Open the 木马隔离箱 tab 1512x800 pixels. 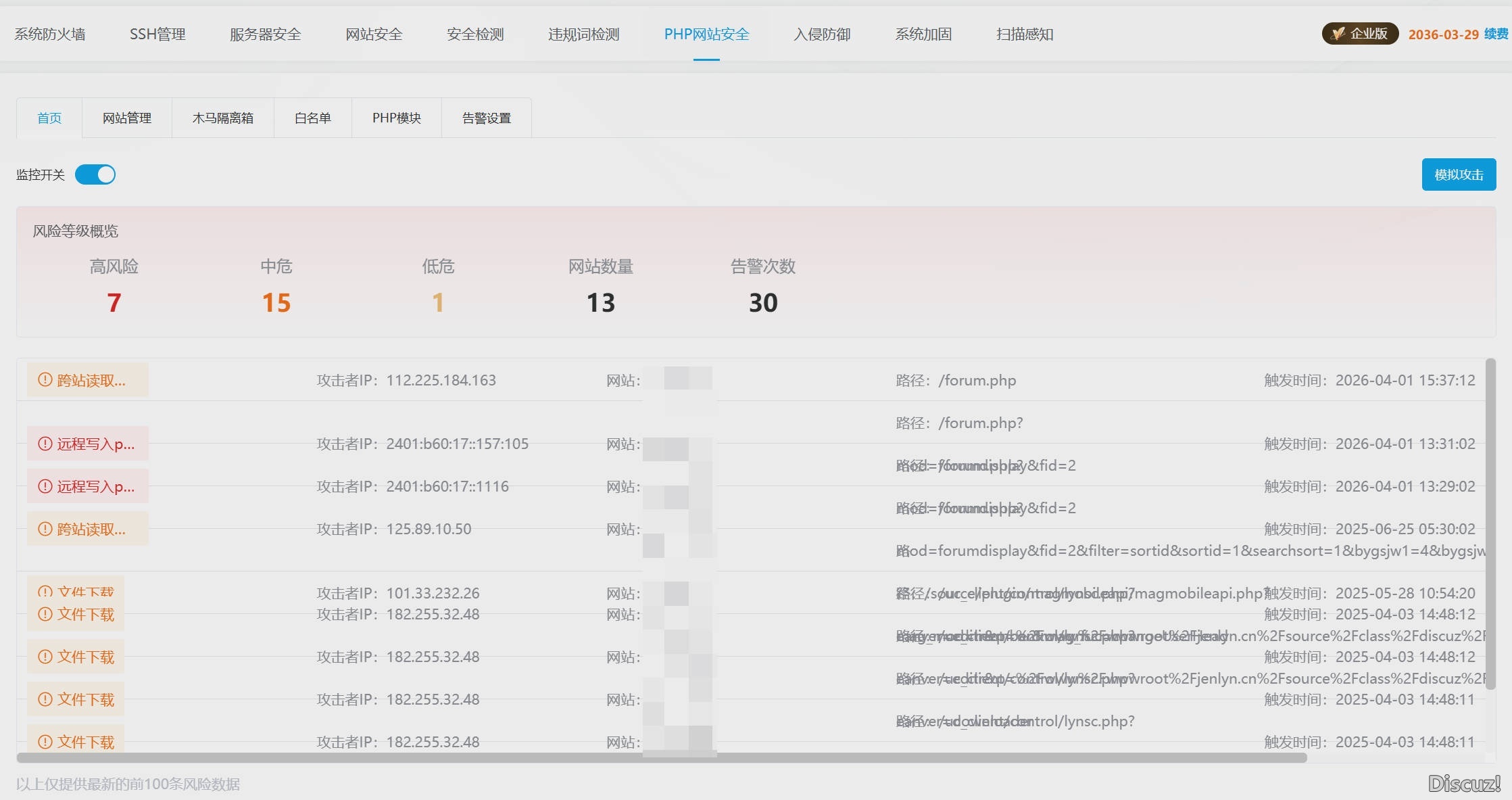point(223,118)
